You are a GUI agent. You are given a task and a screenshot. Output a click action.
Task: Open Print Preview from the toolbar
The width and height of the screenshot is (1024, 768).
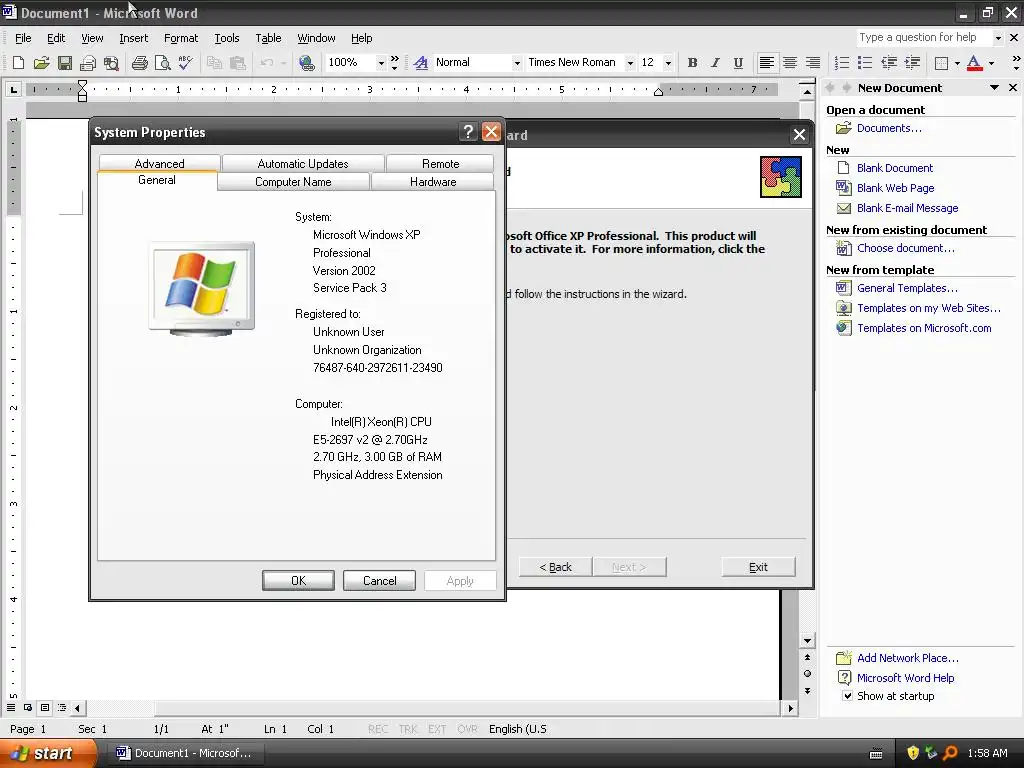click(162, 63)
